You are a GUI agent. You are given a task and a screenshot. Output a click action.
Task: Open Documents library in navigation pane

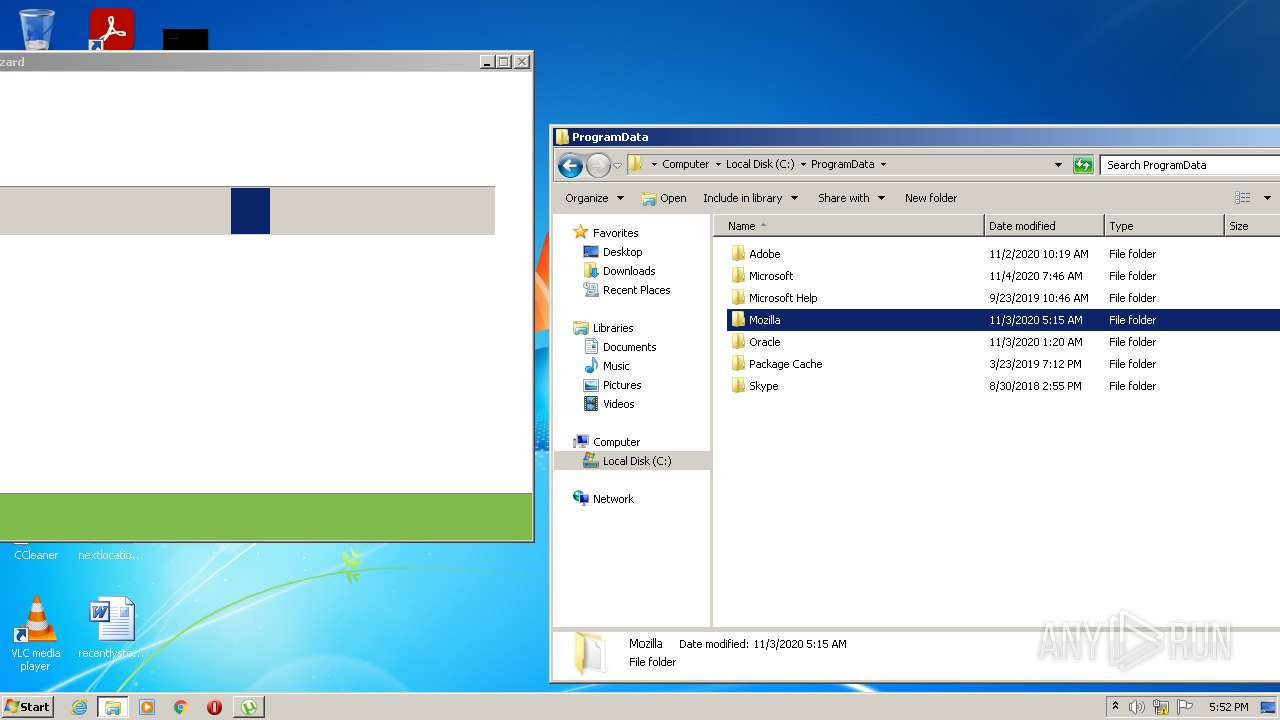(x=620, y=347)
